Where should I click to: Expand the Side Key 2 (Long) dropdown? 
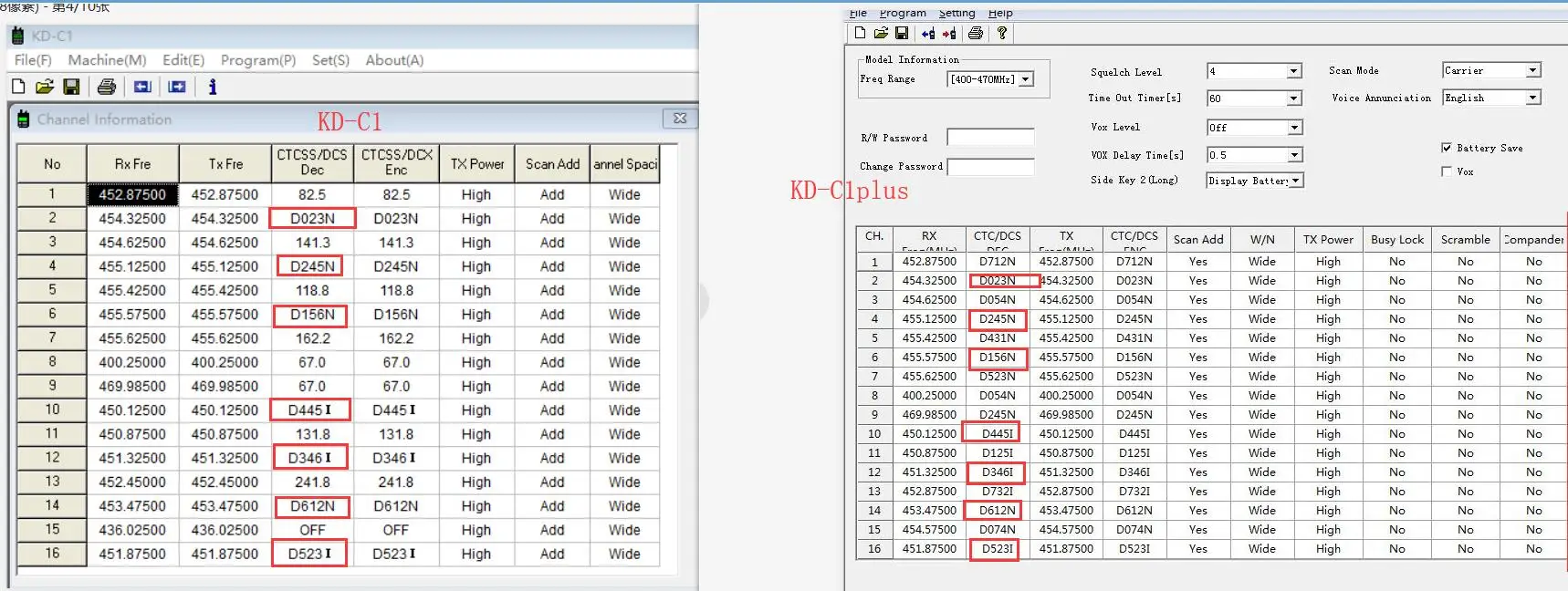point(1294,181)
